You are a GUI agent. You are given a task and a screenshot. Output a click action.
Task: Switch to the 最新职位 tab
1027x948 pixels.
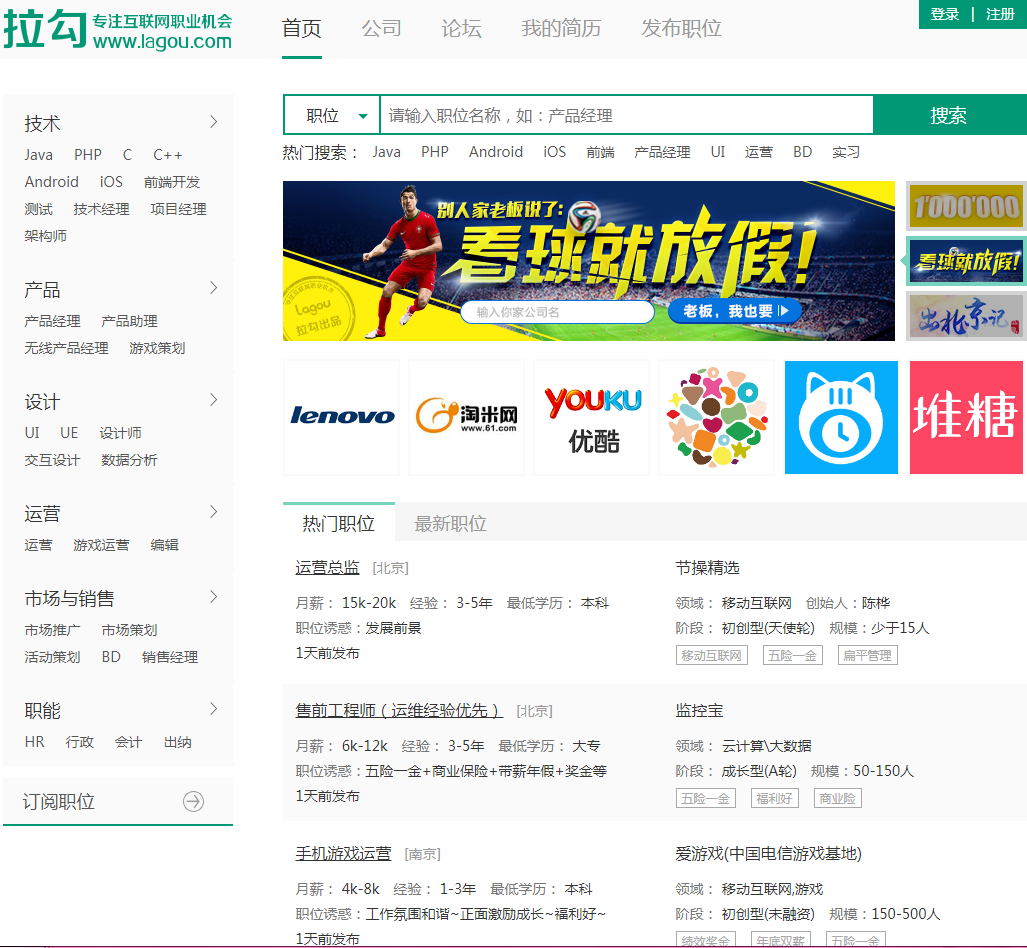(x=451, y=523)
